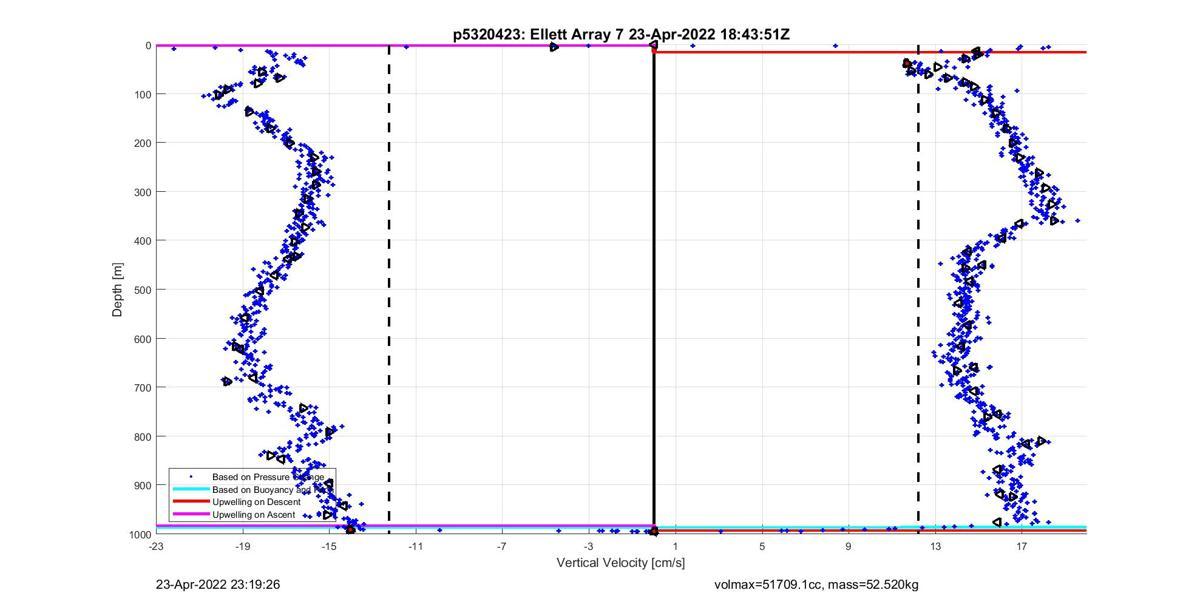
Task: Click the timestamp "23-Apr-2022 23:19:26"
Action: (x=217, y=584)
